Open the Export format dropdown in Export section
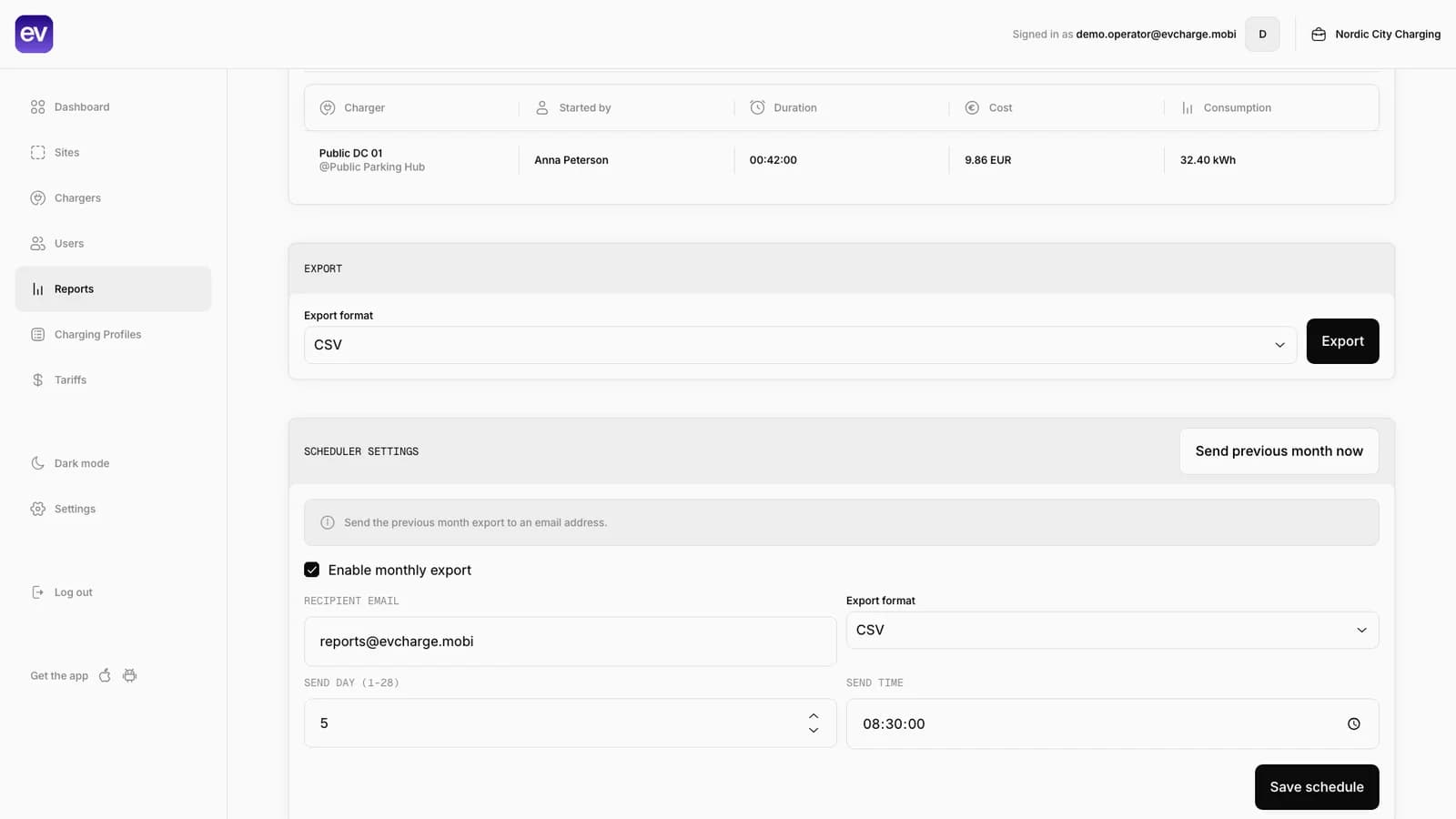The height and width of the screenshot is (819, 1456). pos(800,345)
